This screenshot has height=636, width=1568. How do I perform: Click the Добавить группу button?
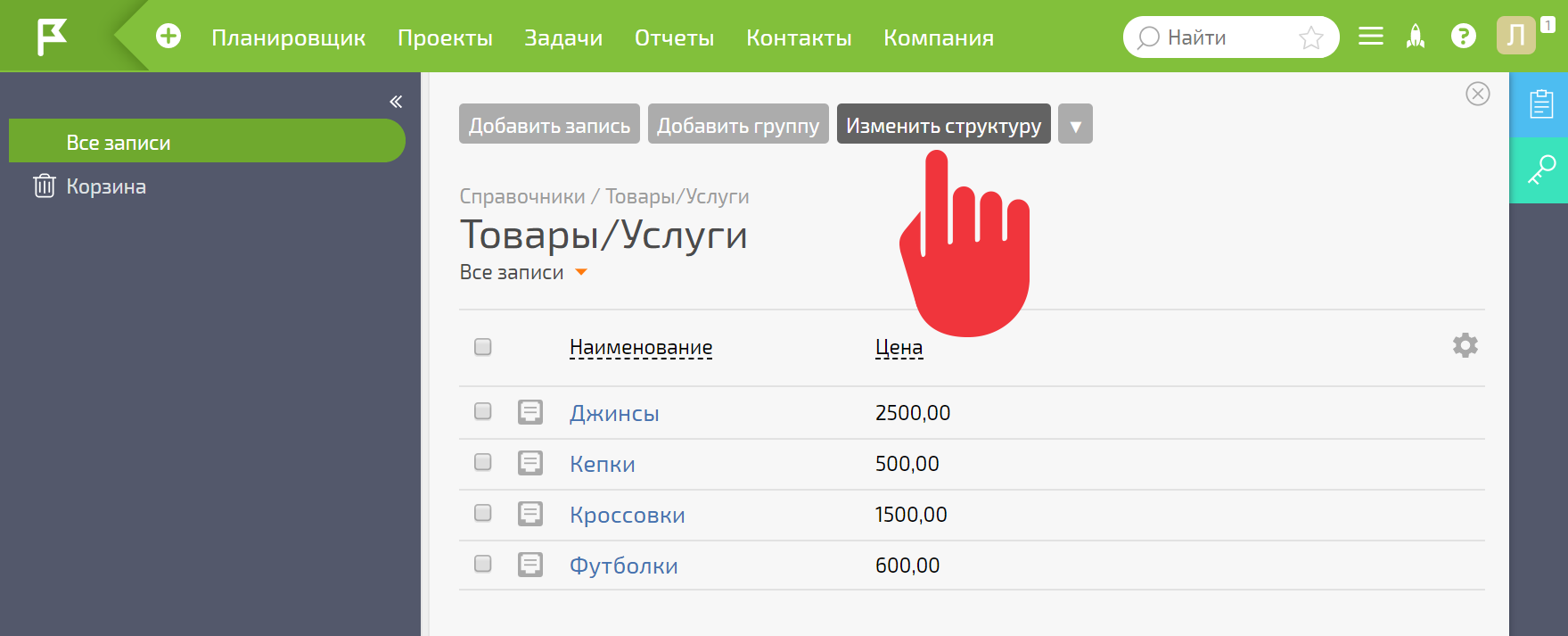(738, 124)
